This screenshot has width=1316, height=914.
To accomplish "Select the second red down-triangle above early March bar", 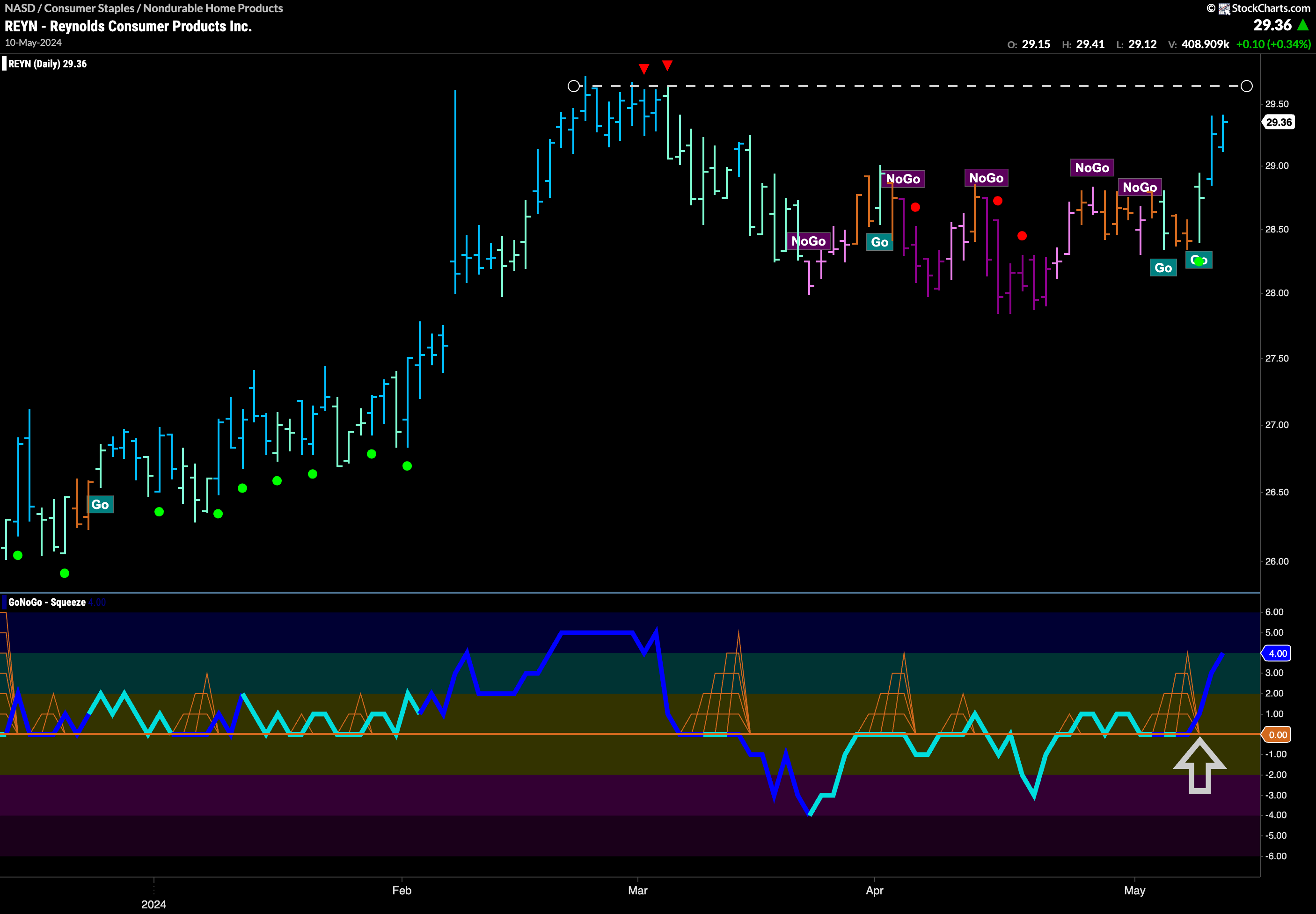I will tap(667, 65).
